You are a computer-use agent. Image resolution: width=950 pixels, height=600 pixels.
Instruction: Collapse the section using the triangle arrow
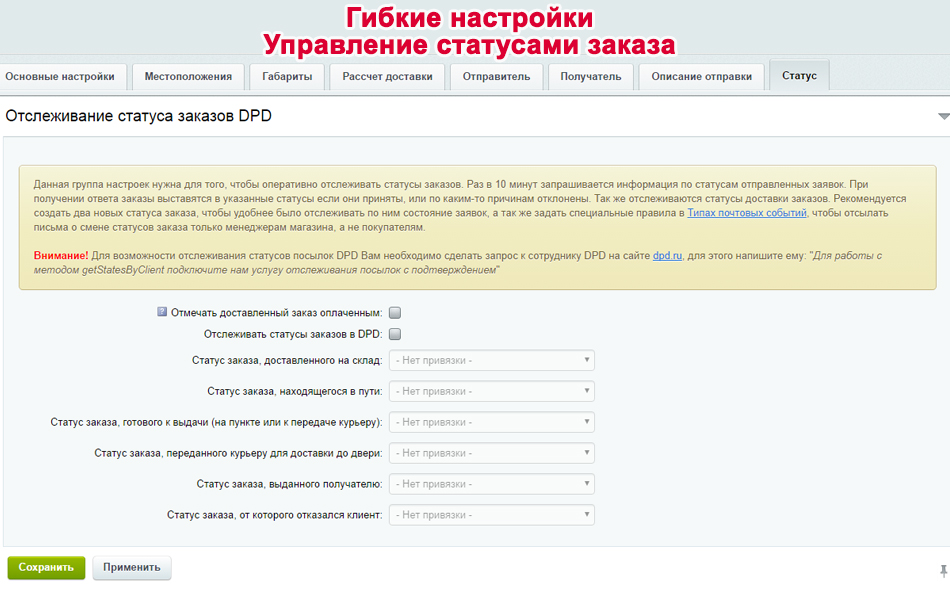coord(943,116)
